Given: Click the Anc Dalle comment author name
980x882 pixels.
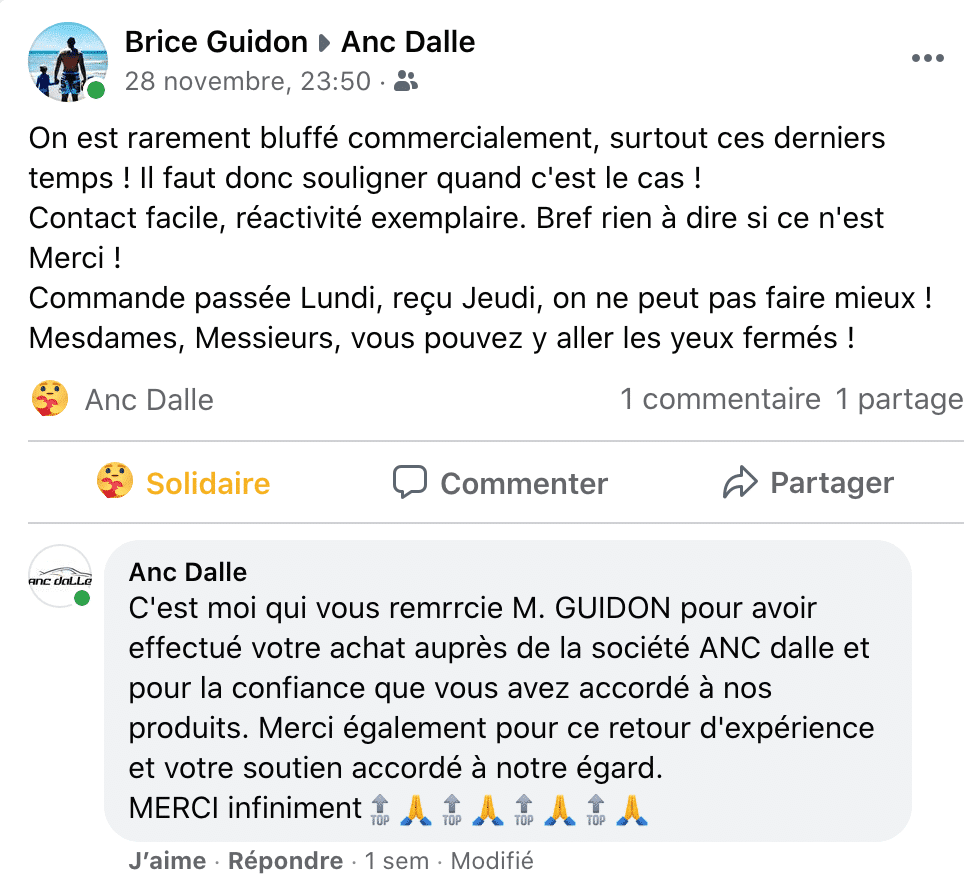Looking at the screenshot, I should click(188, 572).
